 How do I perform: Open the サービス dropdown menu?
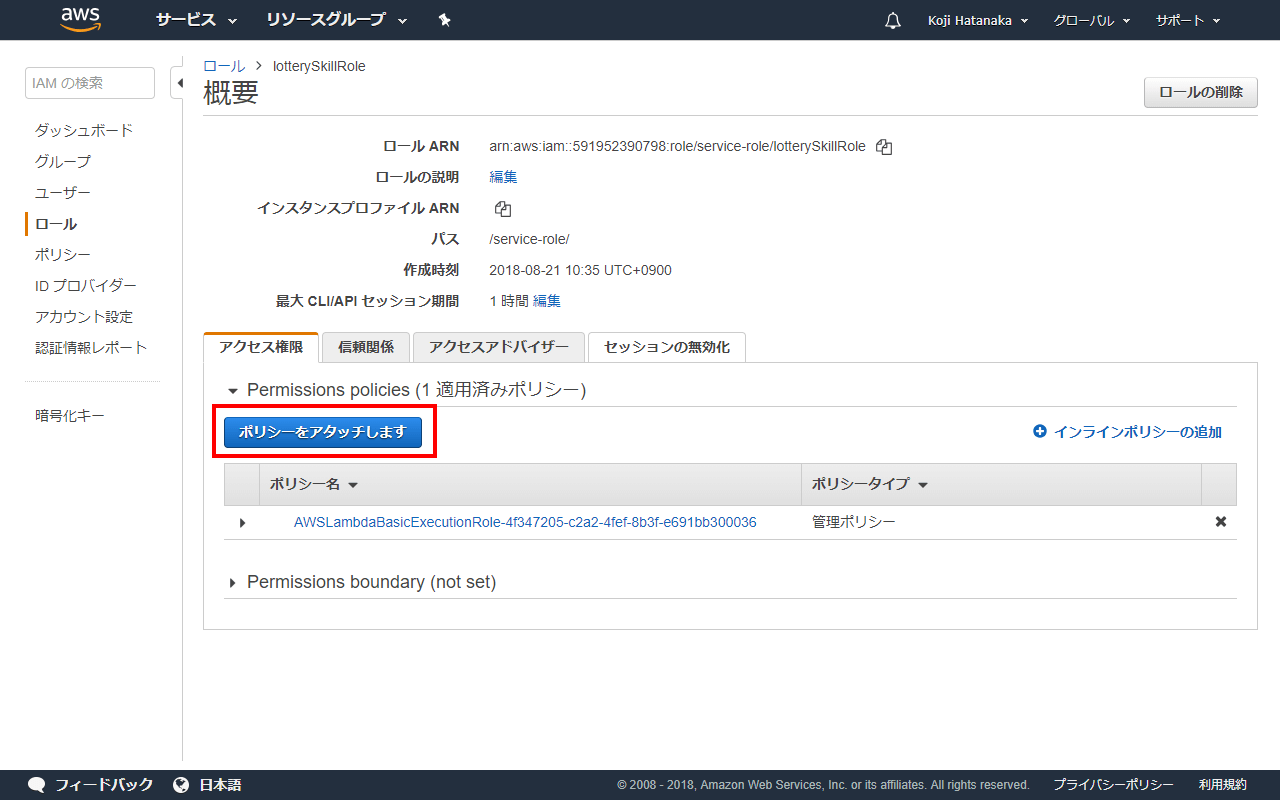pos(196,20)
